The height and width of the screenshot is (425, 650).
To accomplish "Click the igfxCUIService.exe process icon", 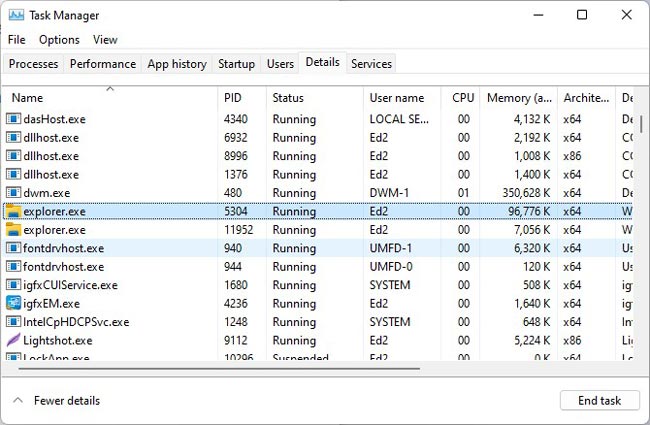I will click(x=13, y=285).
